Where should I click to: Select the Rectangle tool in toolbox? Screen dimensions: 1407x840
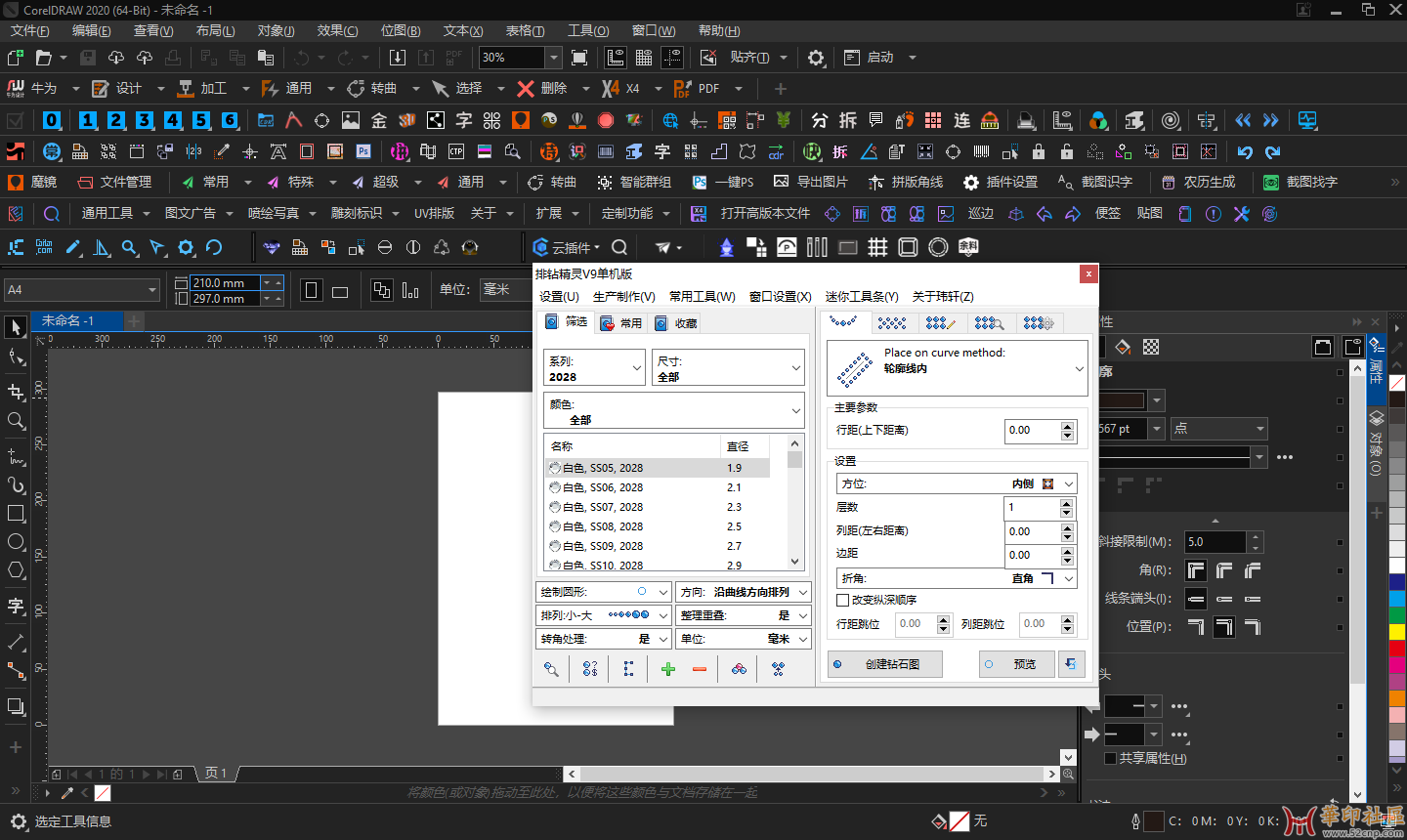click(x=16, y=513)
